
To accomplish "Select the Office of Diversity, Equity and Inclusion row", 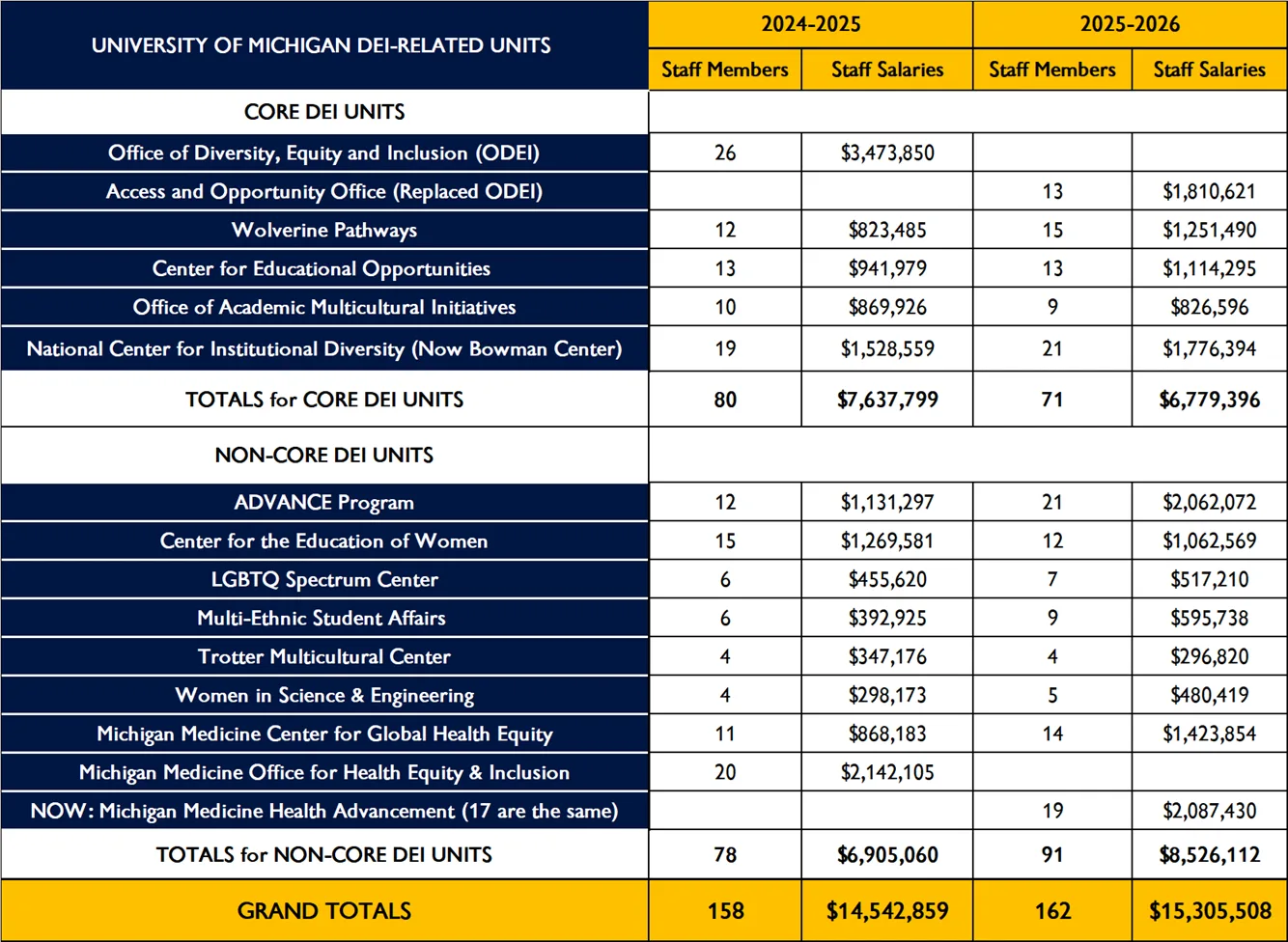I will click(324, 152).
